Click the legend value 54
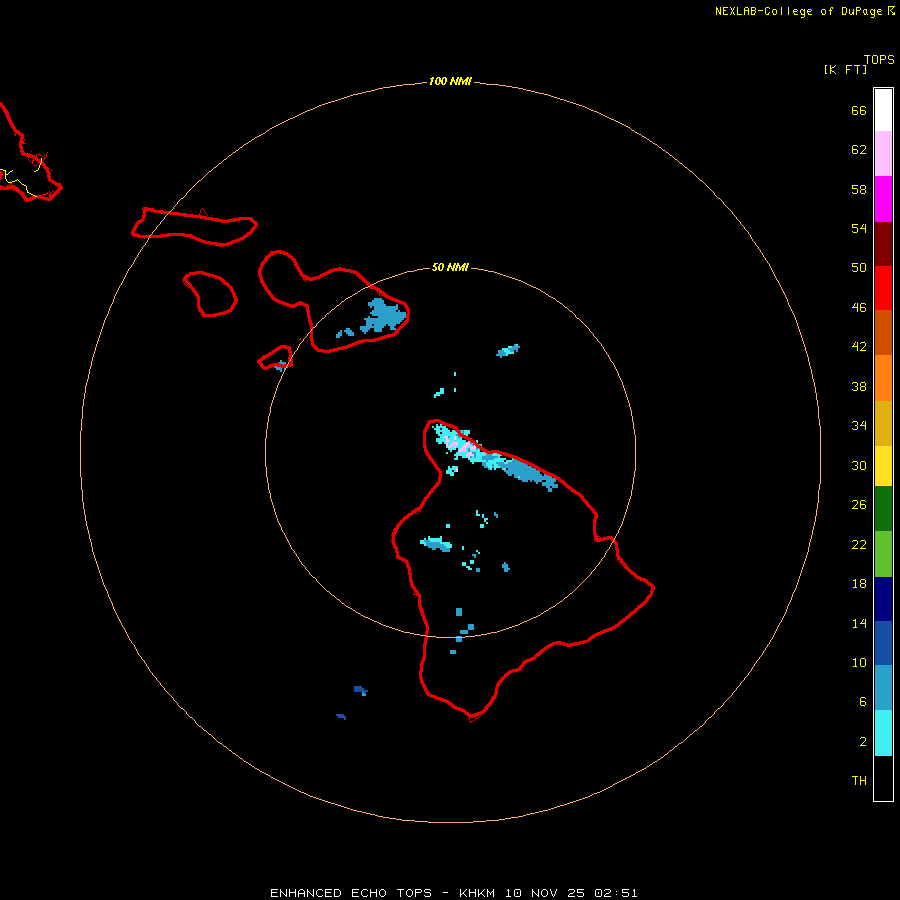The width and height of the screenshot is (900, 900). coord(859,228)
